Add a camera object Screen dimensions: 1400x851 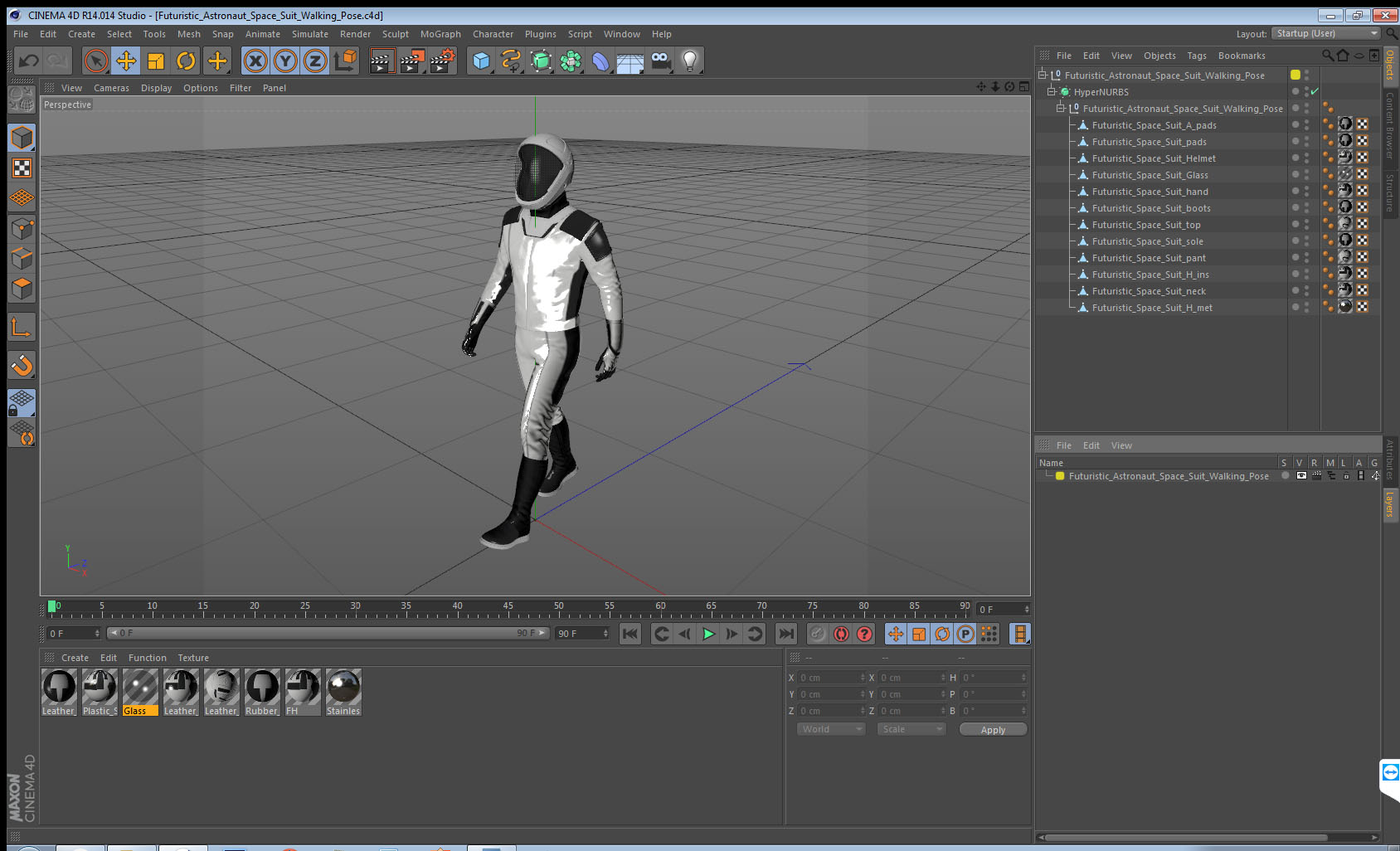tap(660, 61)
